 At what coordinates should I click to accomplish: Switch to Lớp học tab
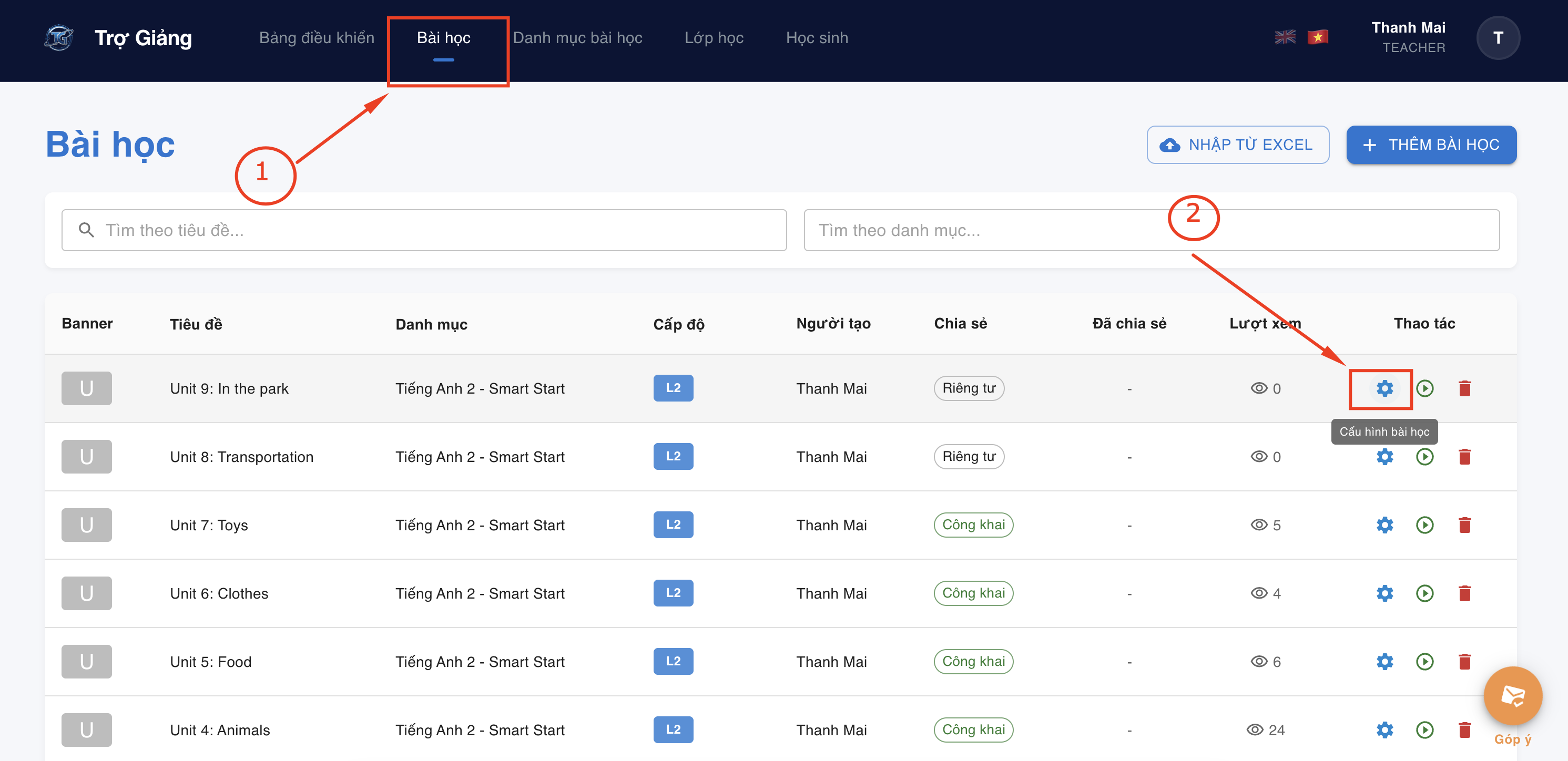point(714,38)
